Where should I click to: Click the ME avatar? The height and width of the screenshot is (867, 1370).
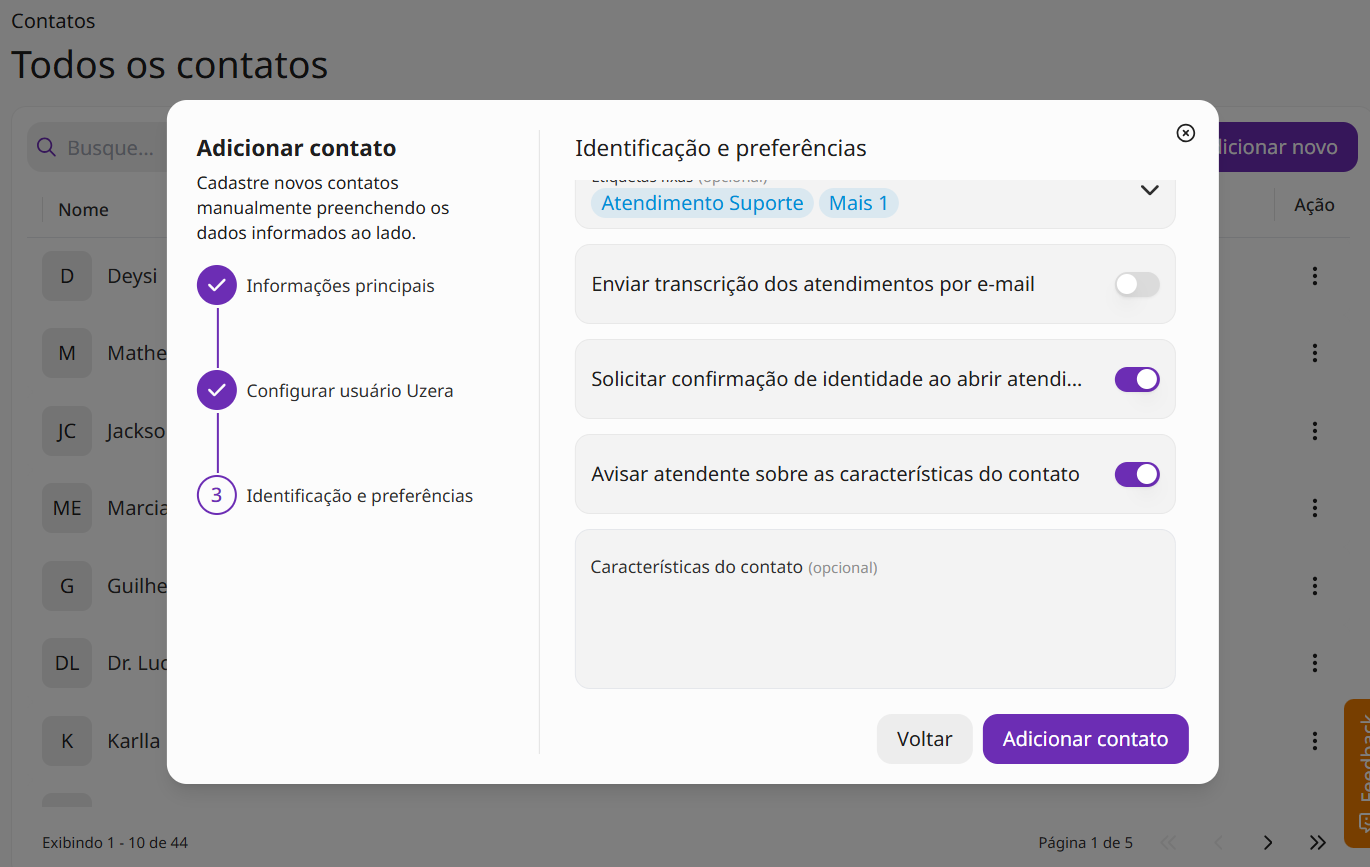[67, 508]
